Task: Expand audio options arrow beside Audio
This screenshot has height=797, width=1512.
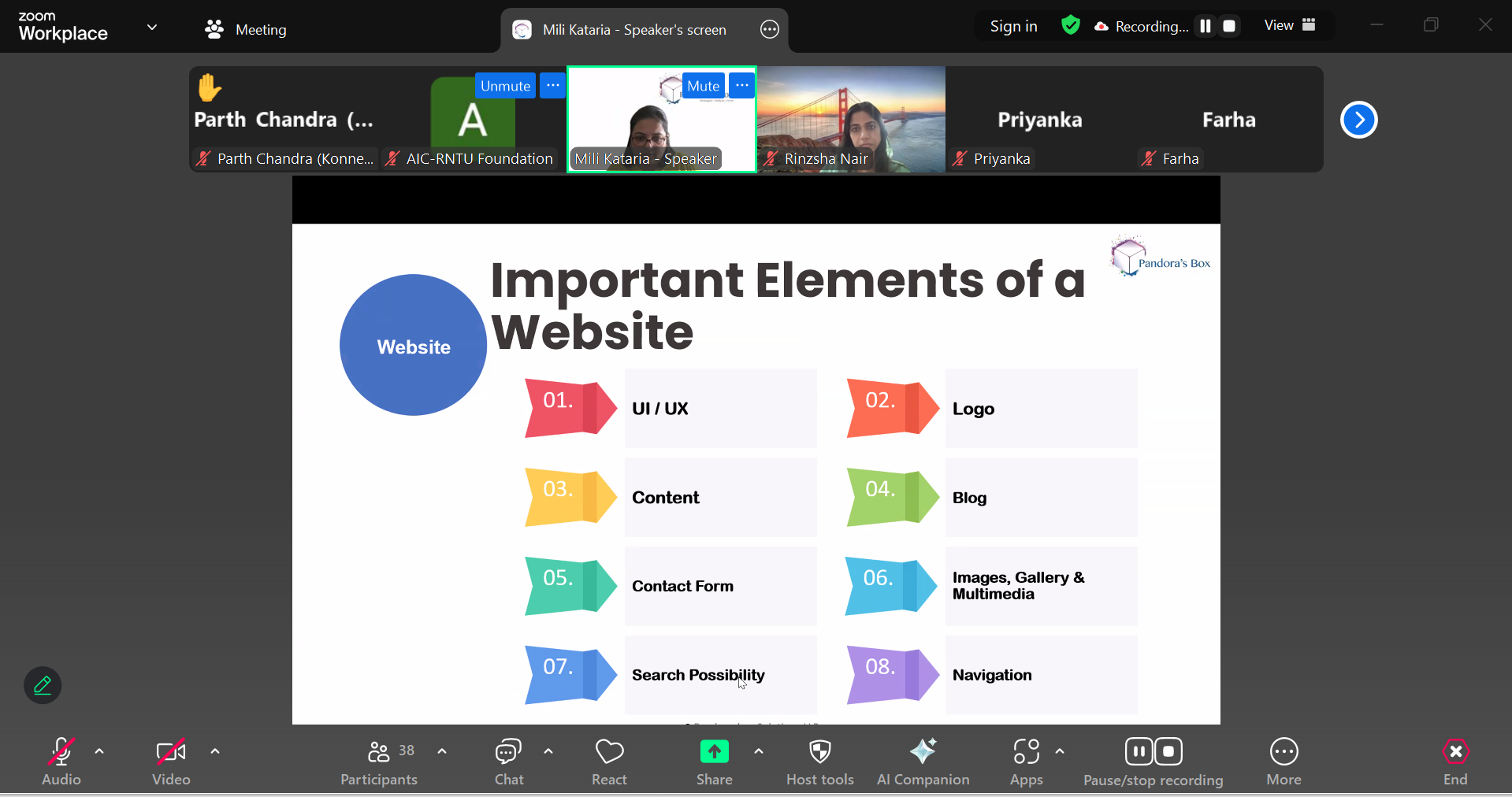Action: pyautogui.click(x=99, y=751)
